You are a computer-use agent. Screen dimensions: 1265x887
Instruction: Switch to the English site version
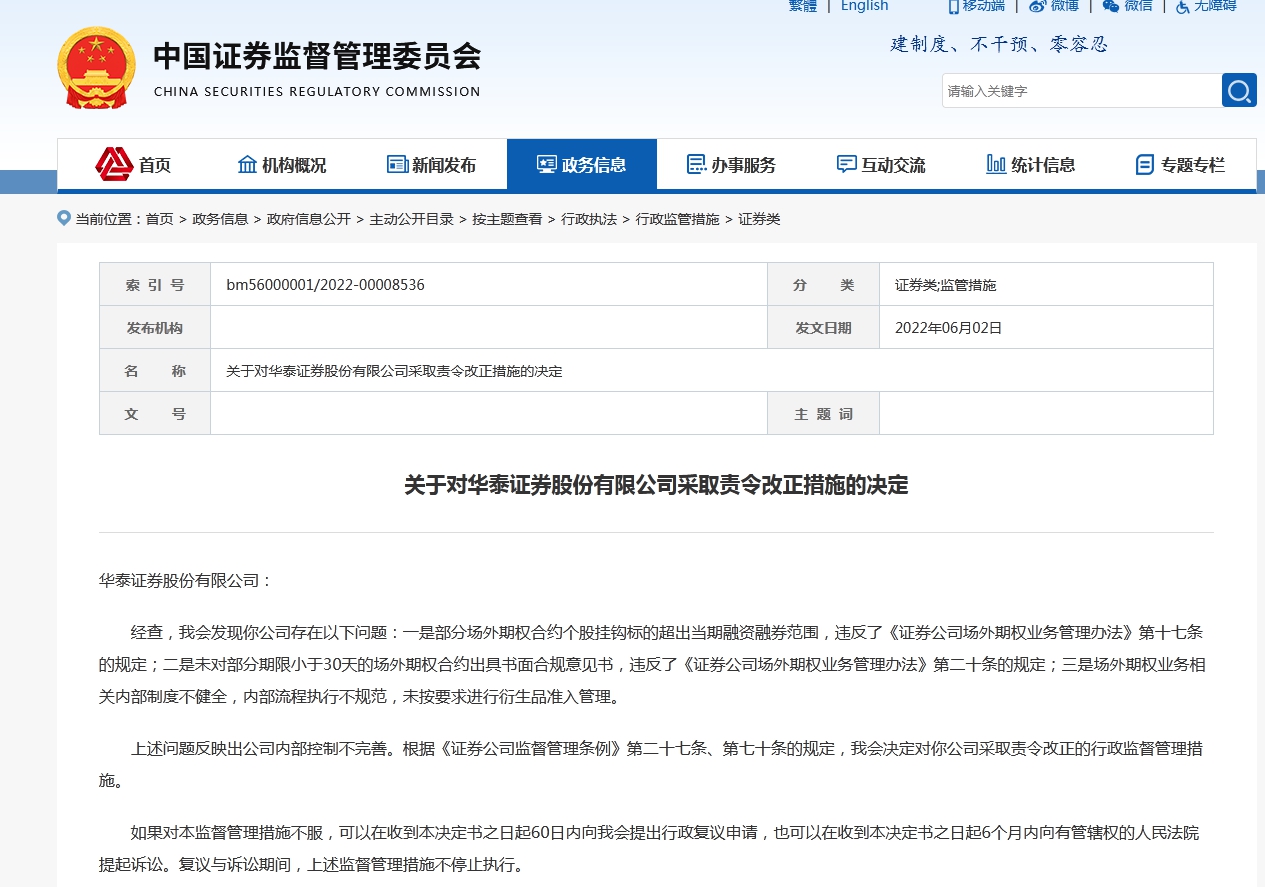(x=865, y=6)
